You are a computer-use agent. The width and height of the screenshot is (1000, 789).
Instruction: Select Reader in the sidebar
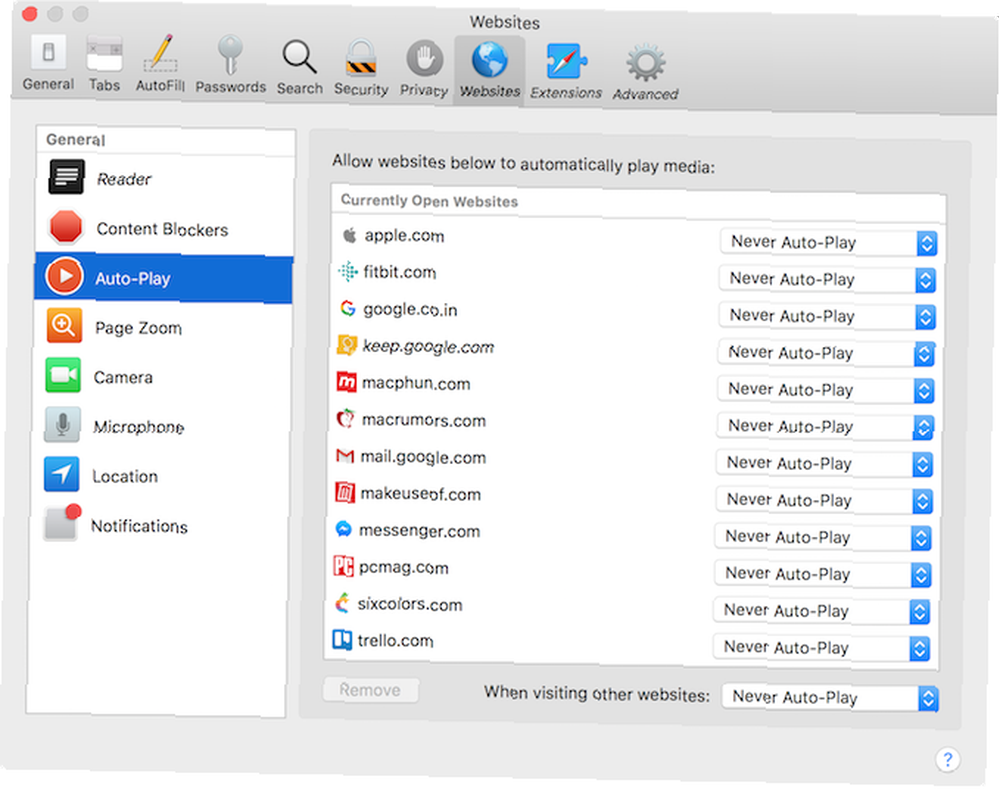(x=164, y=179)
